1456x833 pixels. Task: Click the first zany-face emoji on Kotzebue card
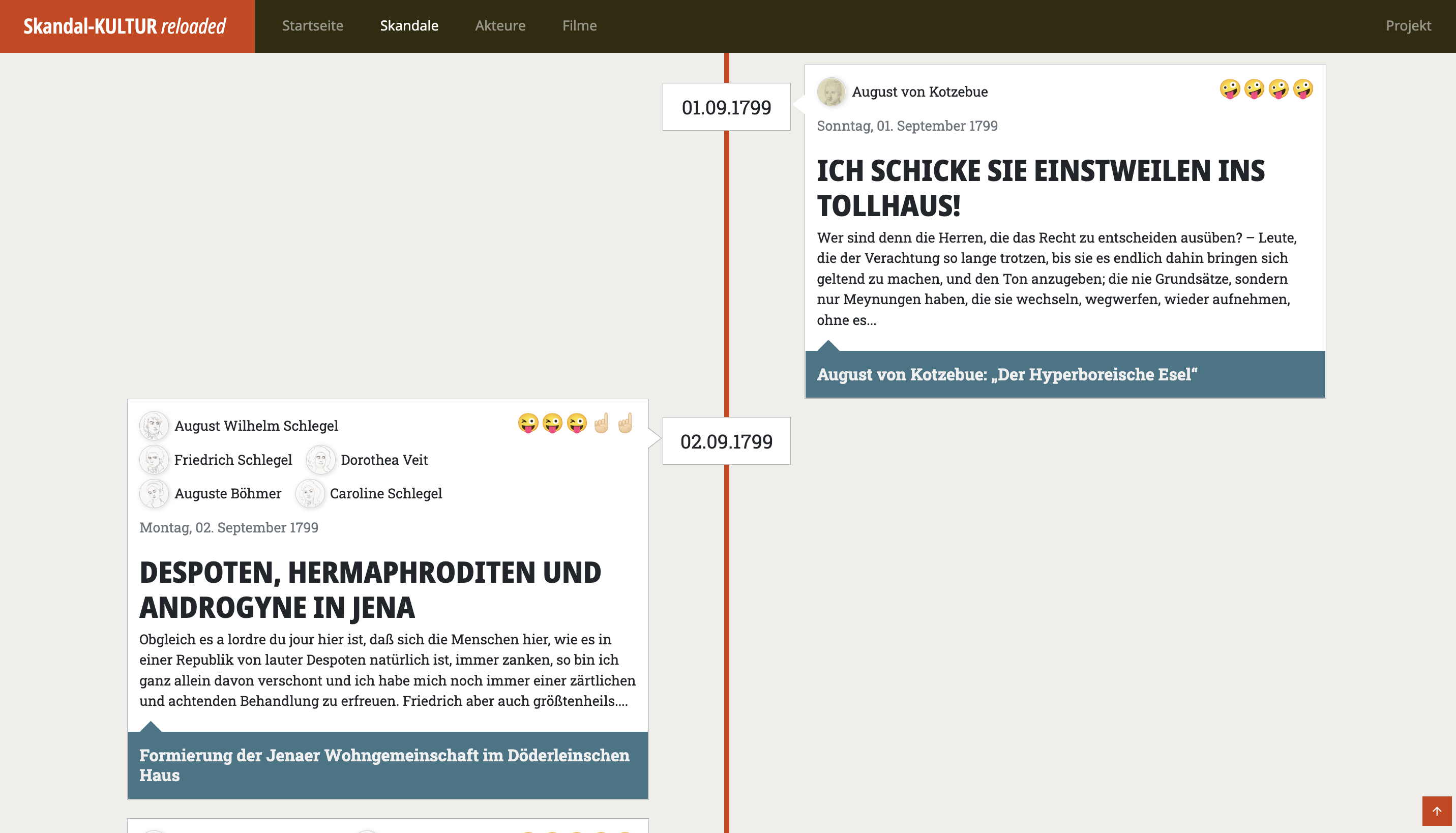tap(1230, 90)
